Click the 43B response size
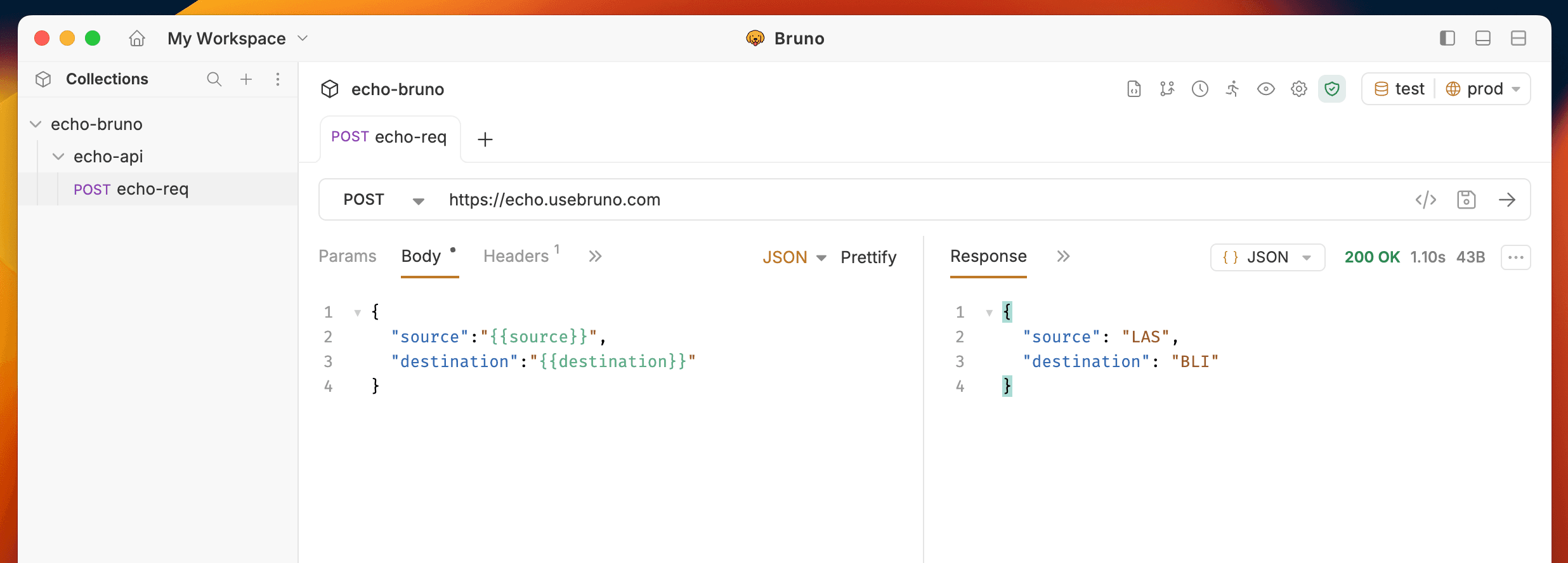Viewport: 1568px width, 563px height. coord(1471,257)
